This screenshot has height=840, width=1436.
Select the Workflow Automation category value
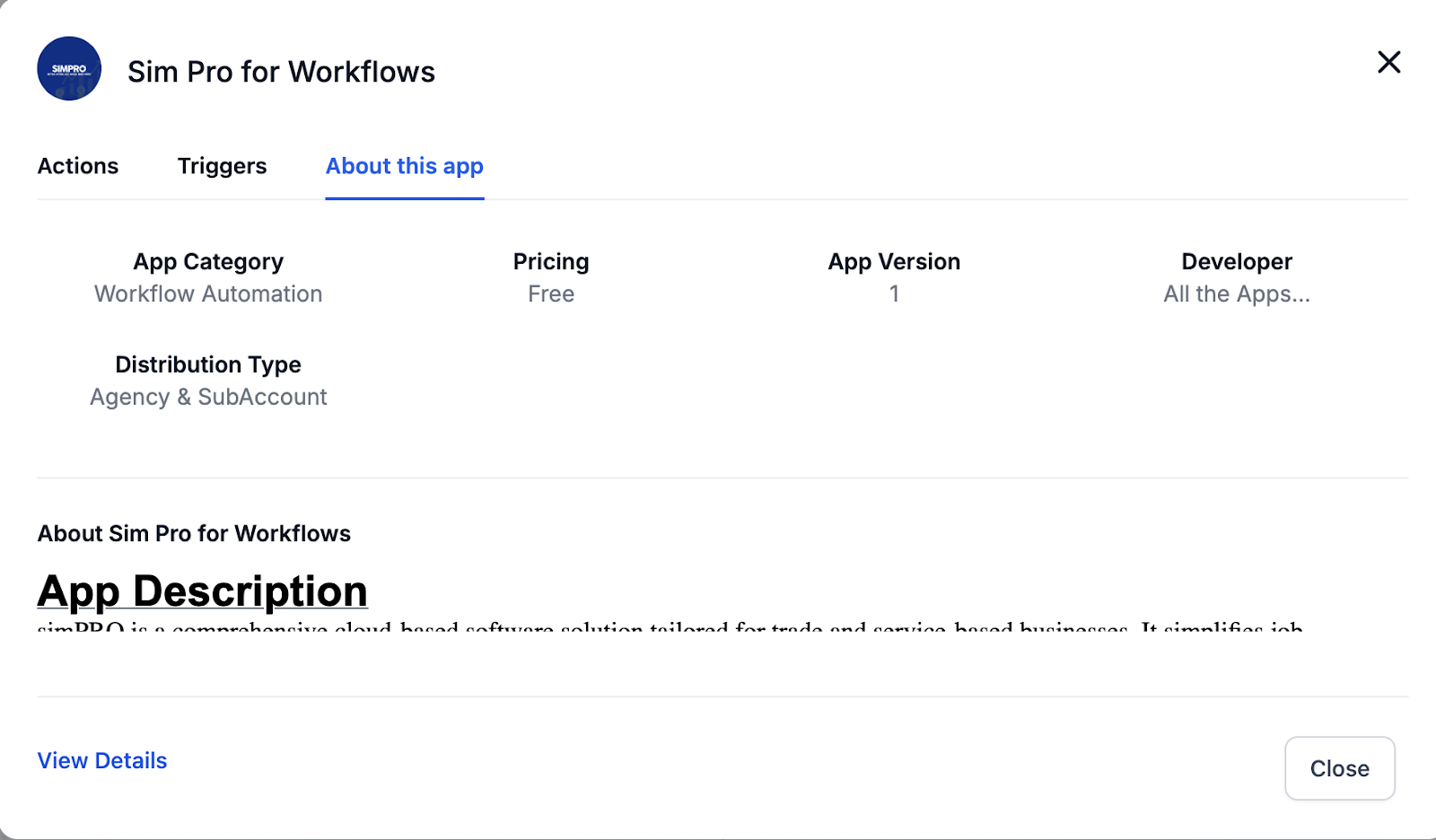coord(208,294)
